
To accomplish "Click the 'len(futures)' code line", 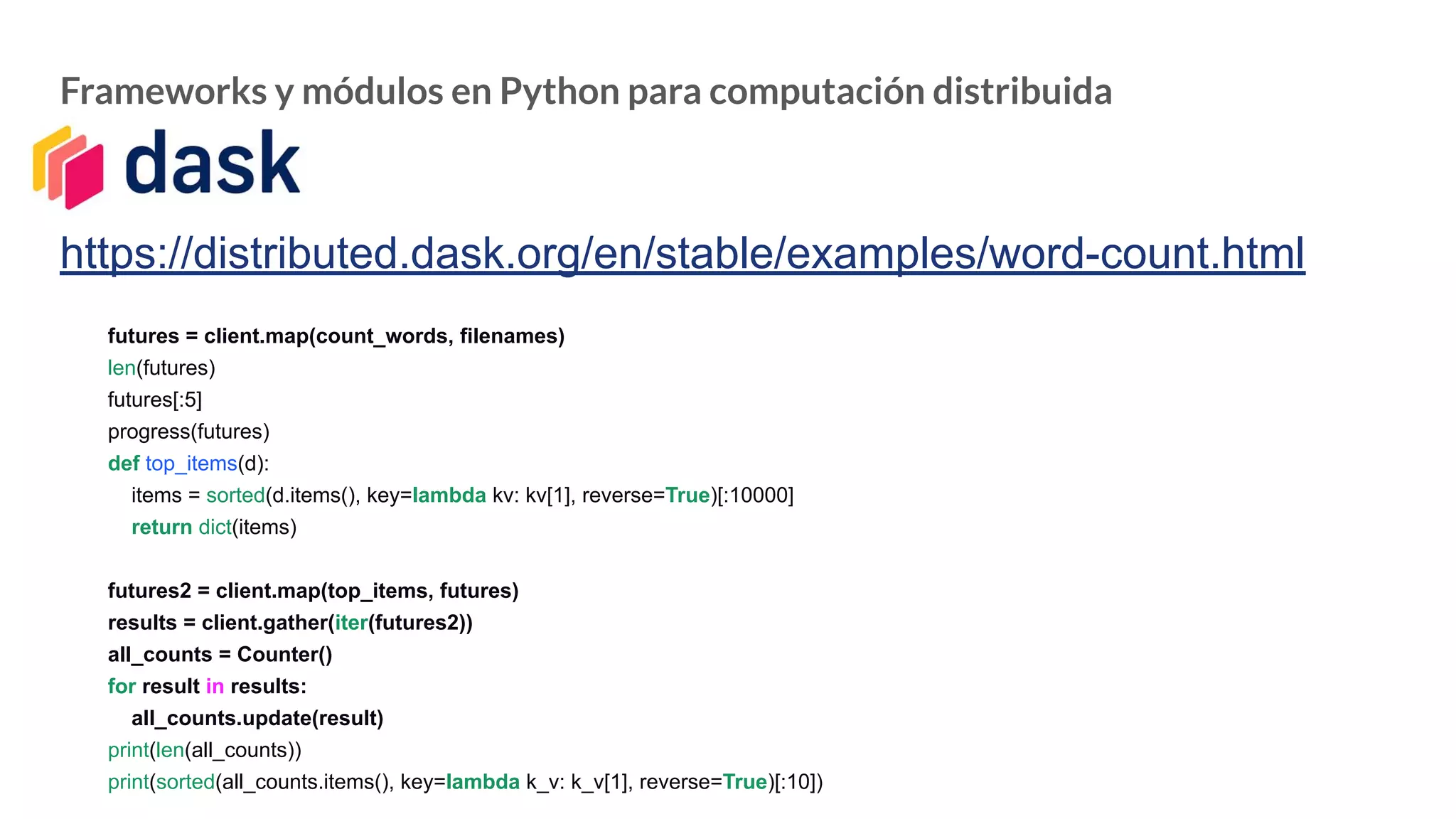I will point(161,368).
